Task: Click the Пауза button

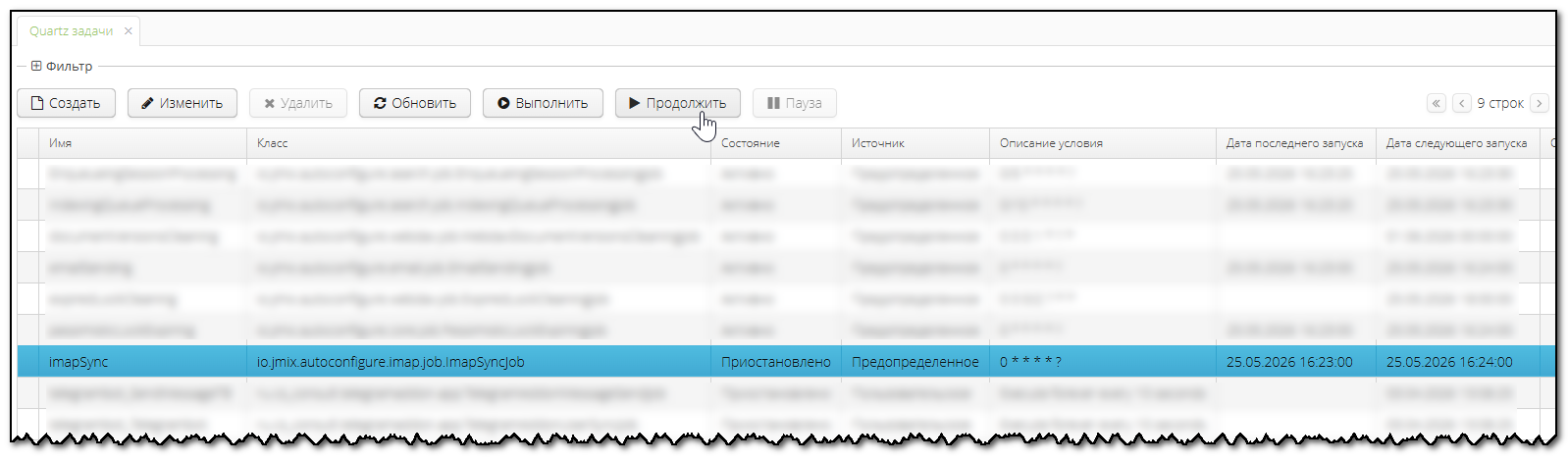Action: (795, 103)
